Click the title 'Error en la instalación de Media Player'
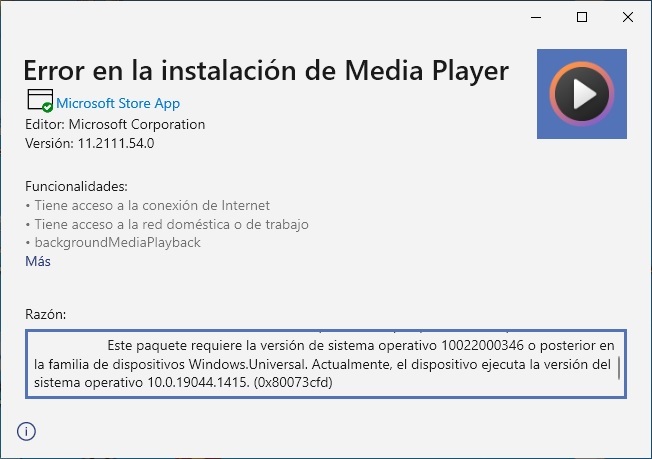The image size is (652, 459). [x=266, y=71]
